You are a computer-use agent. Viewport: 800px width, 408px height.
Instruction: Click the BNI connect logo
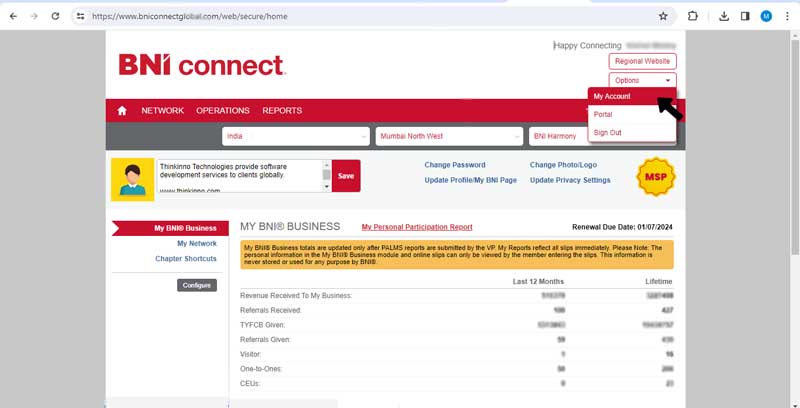pyautogui.click(x=202, y=65)
